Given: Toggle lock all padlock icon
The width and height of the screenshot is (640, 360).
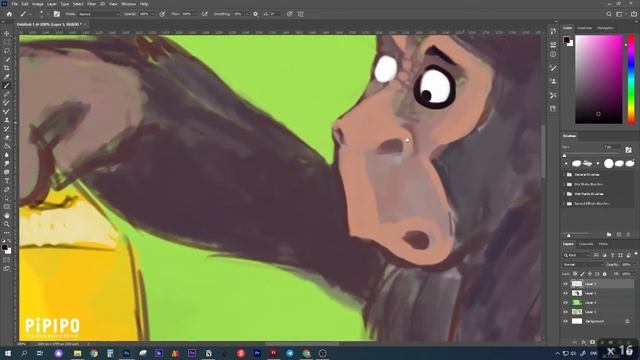Looking at the screenshot, I should (x=604, y=274).
